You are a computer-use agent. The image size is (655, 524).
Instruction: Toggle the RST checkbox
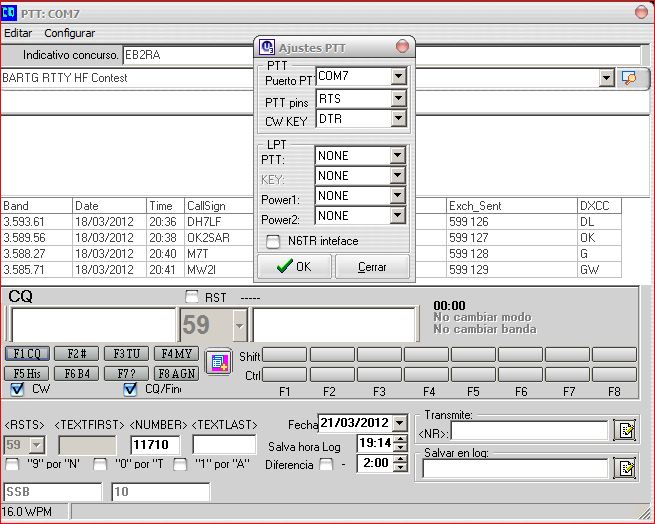(192, 297)
